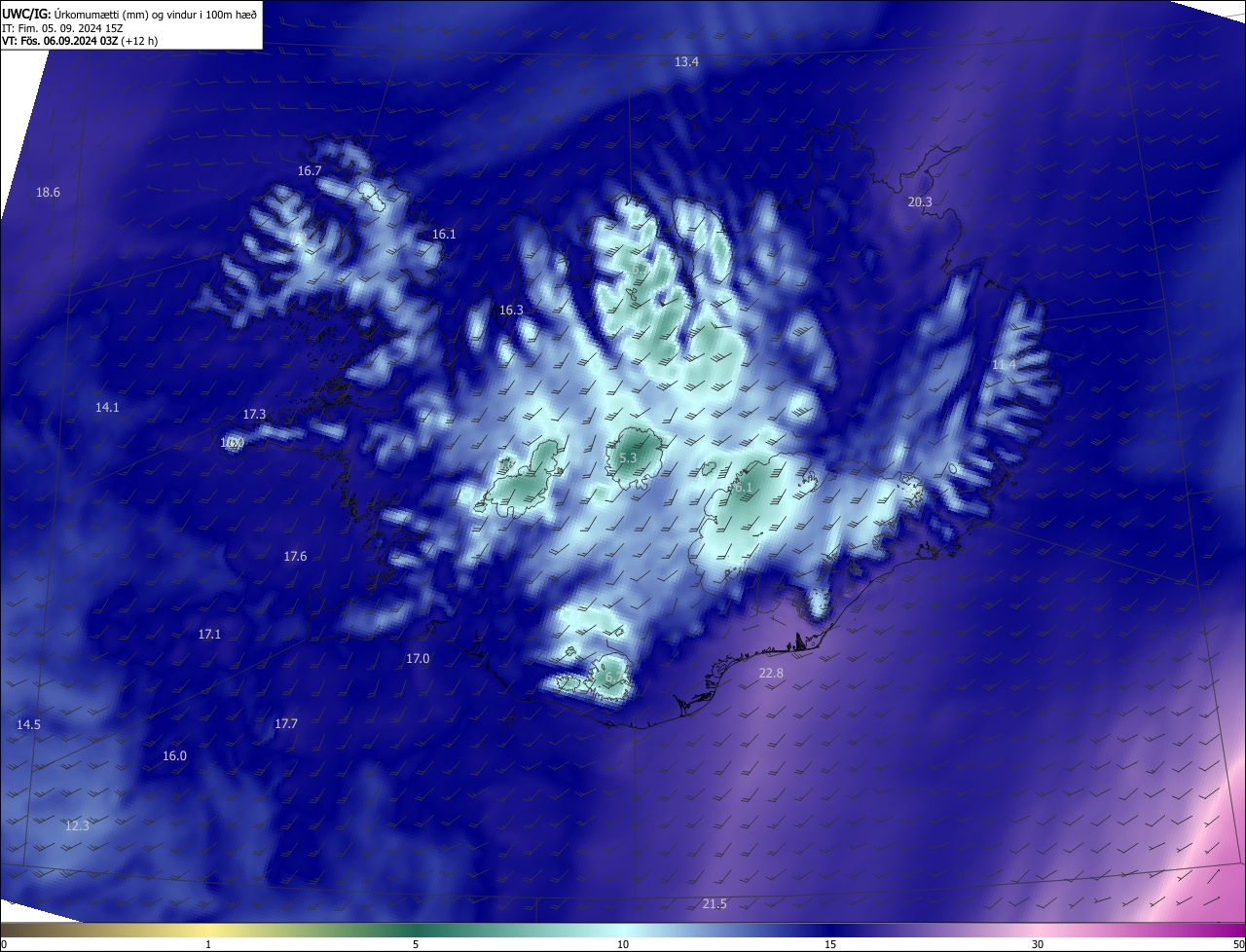The image size is (1246, 952).
Task: Select the 18.6 value label
Action: tap(48, 192)
